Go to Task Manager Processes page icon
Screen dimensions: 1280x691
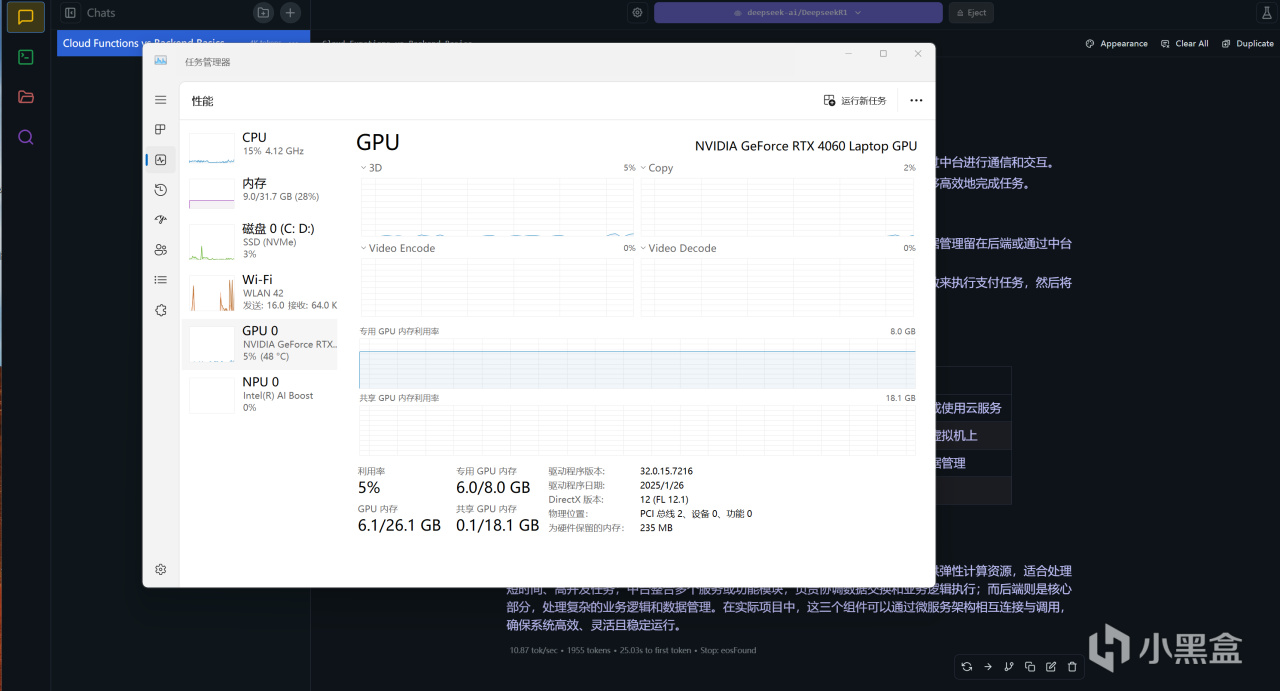pos(160,130)
